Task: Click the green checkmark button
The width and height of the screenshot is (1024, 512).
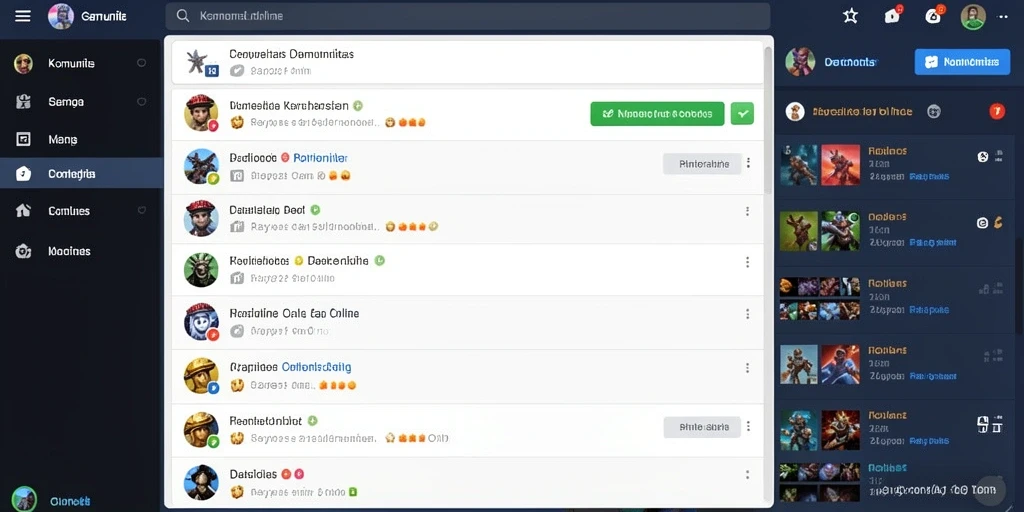Action: pyautogui.click(x=742, y=114)
